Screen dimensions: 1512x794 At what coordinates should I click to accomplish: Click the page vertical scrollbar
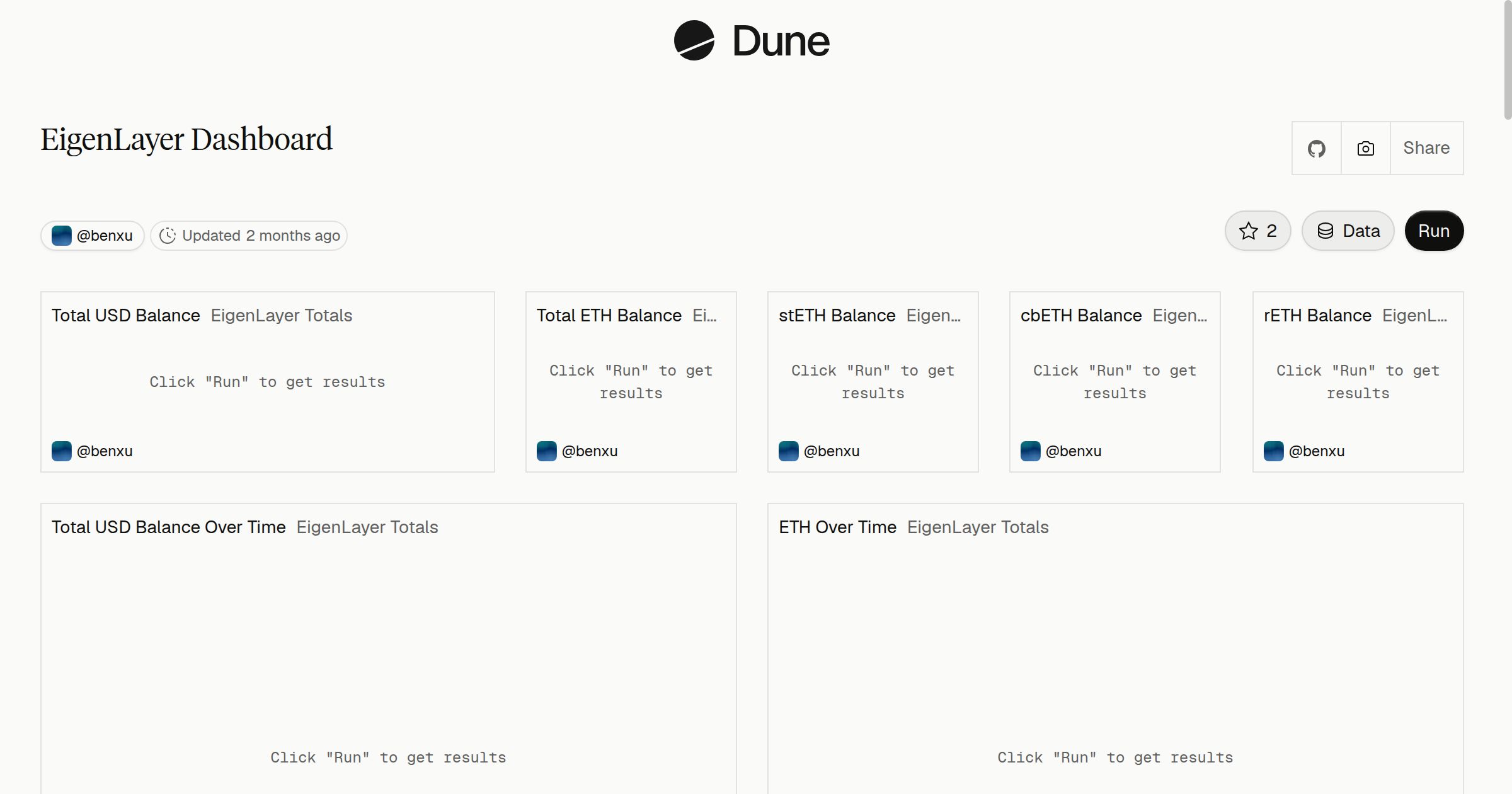coord(1507,60)
